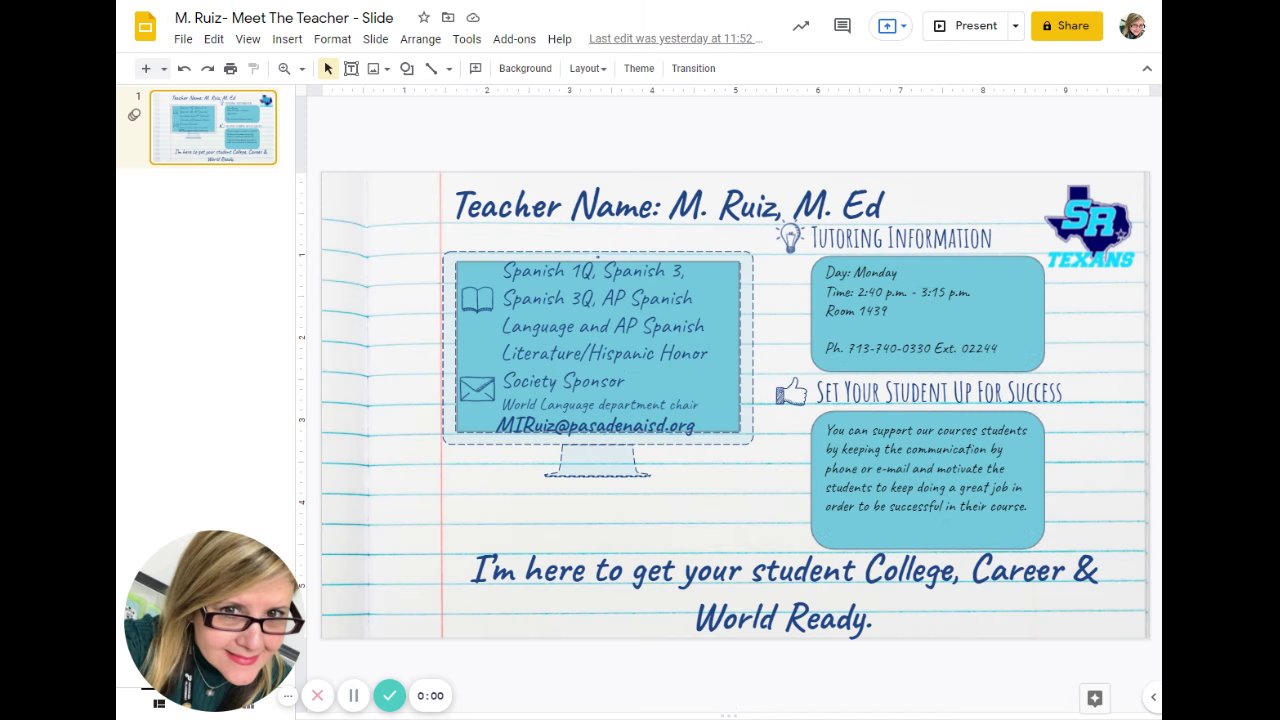Select the 'Tutoring Information' heading

click(901, 238)
